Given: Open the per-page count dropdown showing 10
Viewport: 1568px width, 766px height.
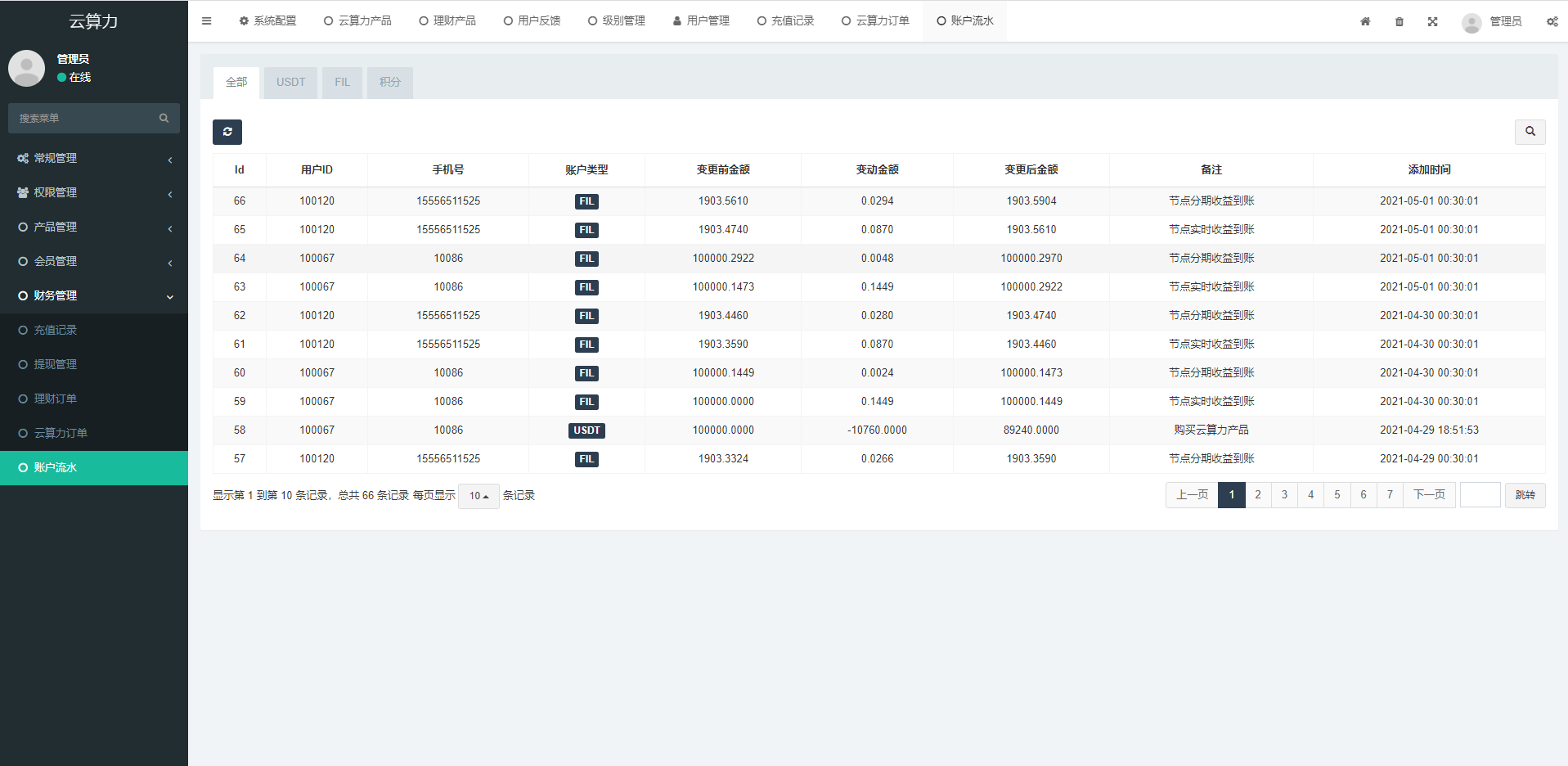Looking at the screenshot, I should tap(478, 496).
